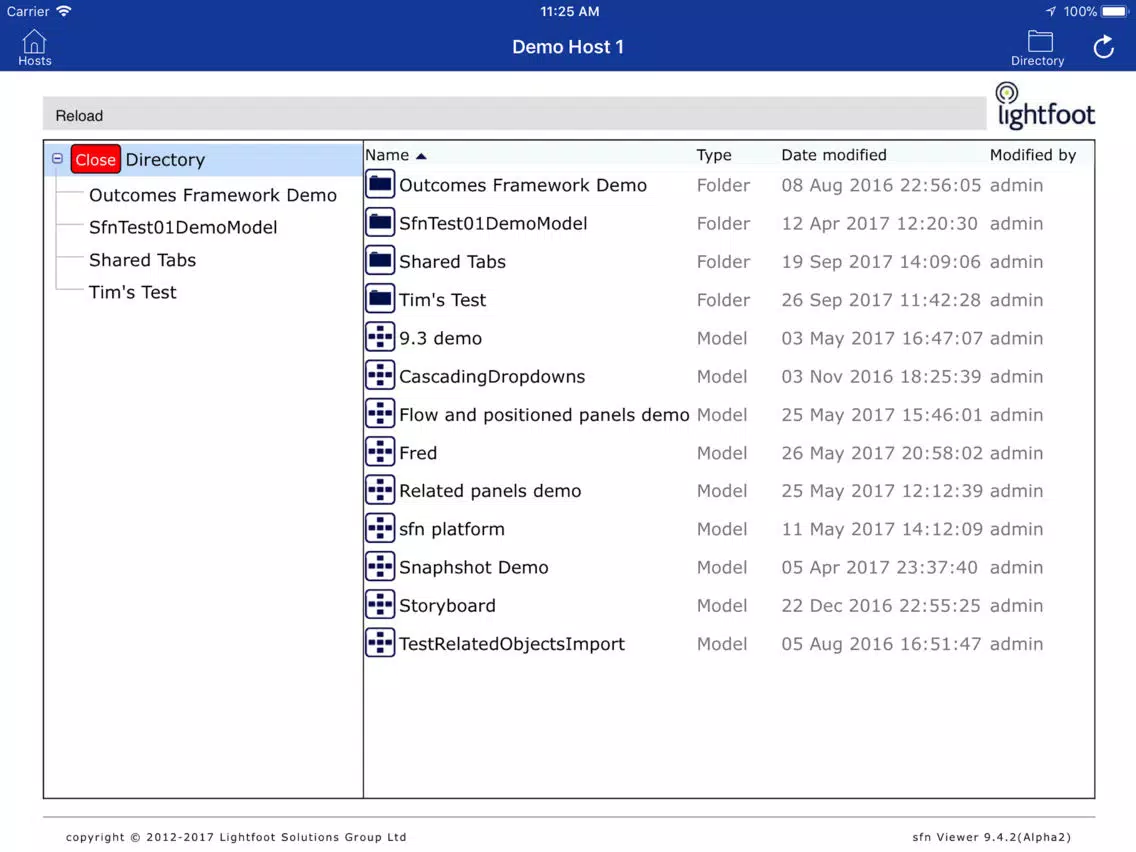Image resolution: width=1136 pixels, height=852 pixels.
Task: Open Outcomes Framework Demo in file list
Action: tap(522, 185)
